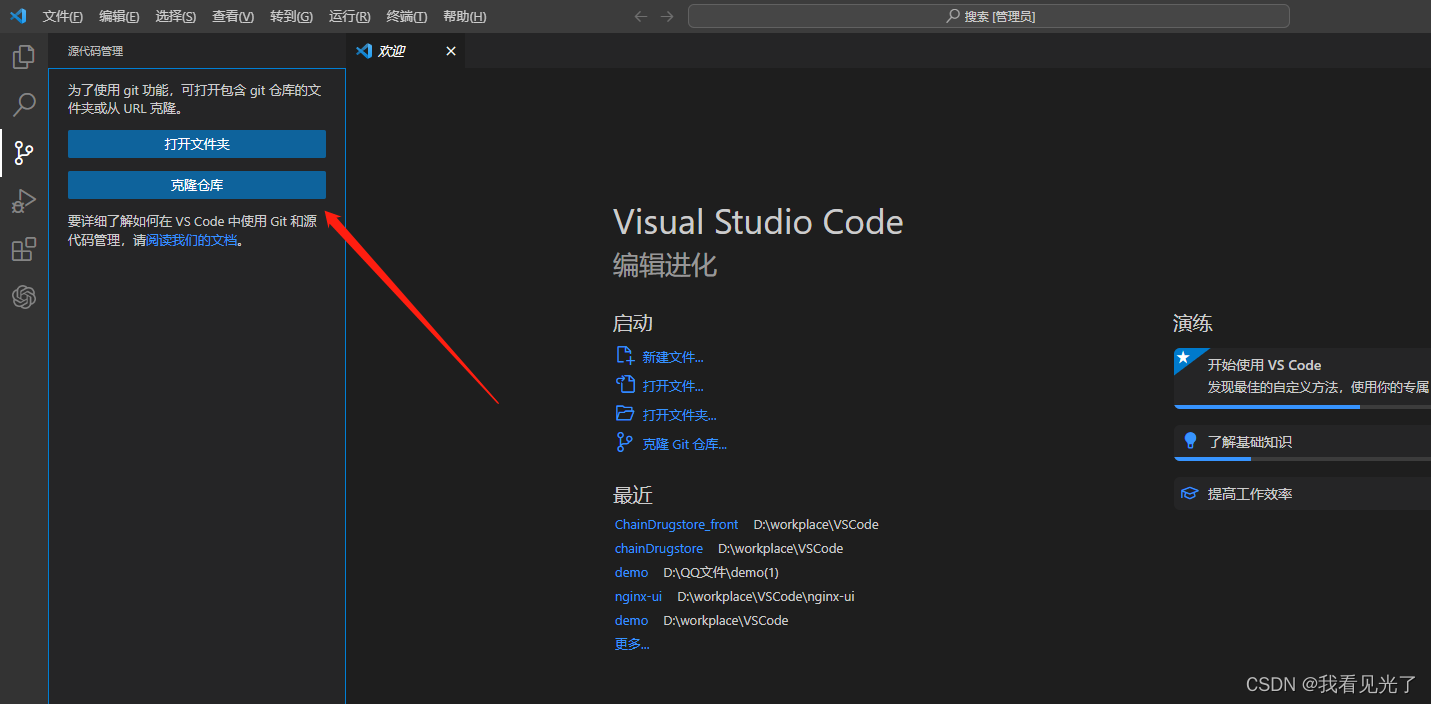Open the 帮助(H) menu

tap(465, 17)
